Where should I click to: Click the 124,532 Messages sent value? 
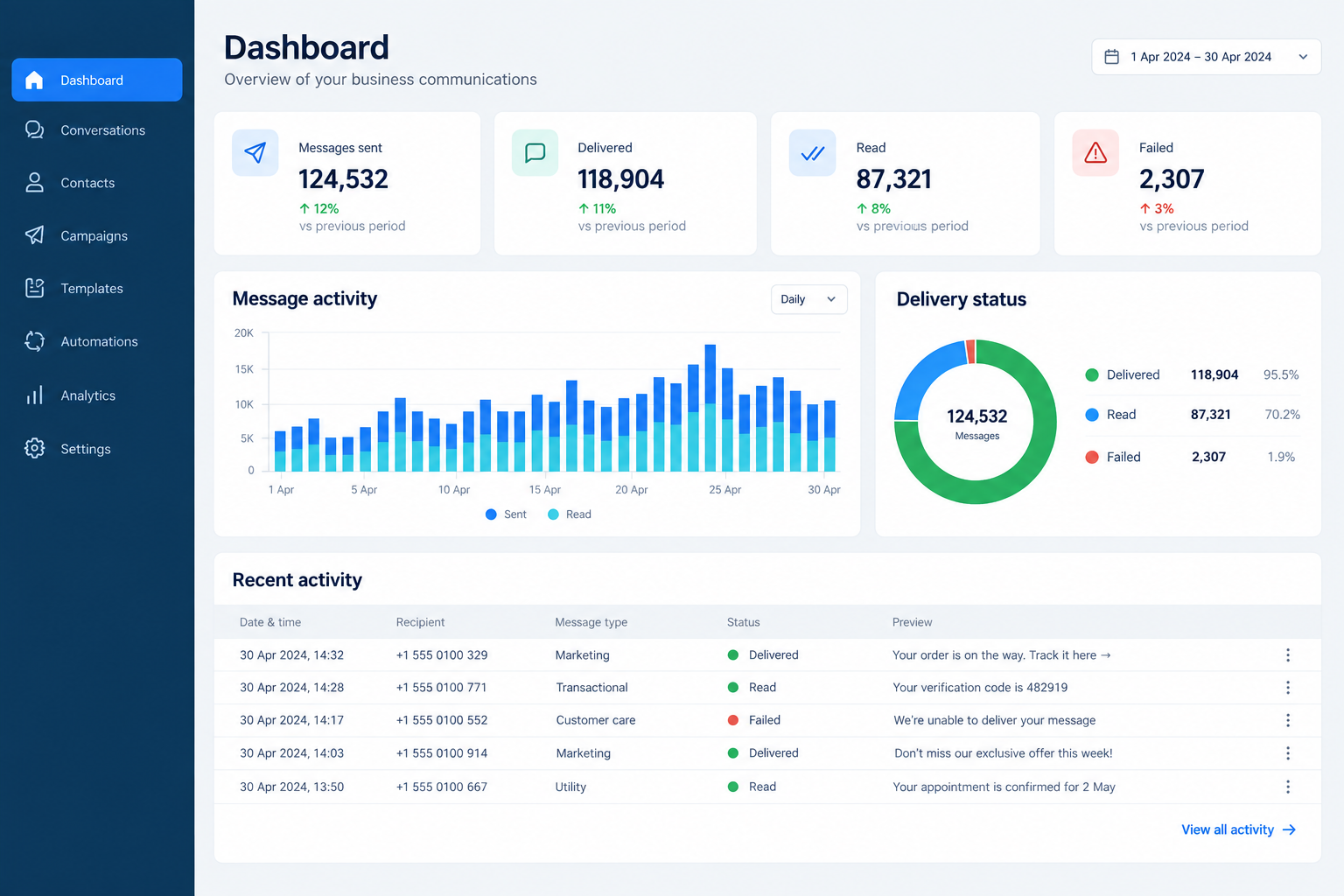[343, 179]
